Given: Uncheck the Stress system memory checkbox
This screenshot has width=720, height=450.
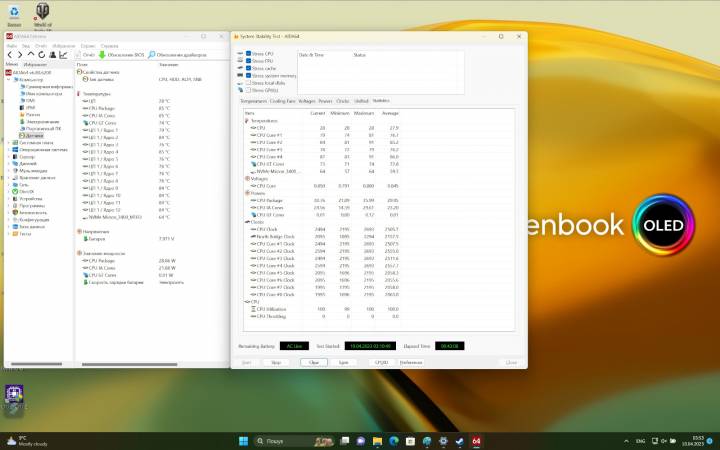Looking at the screenshot, I should 248,75.
